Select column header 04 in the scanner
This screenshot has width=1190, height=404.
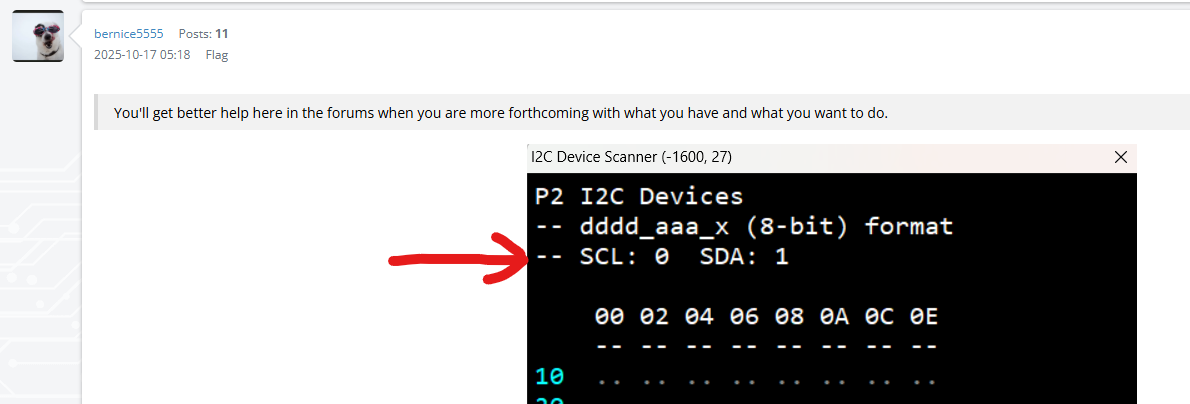point(699,318)
